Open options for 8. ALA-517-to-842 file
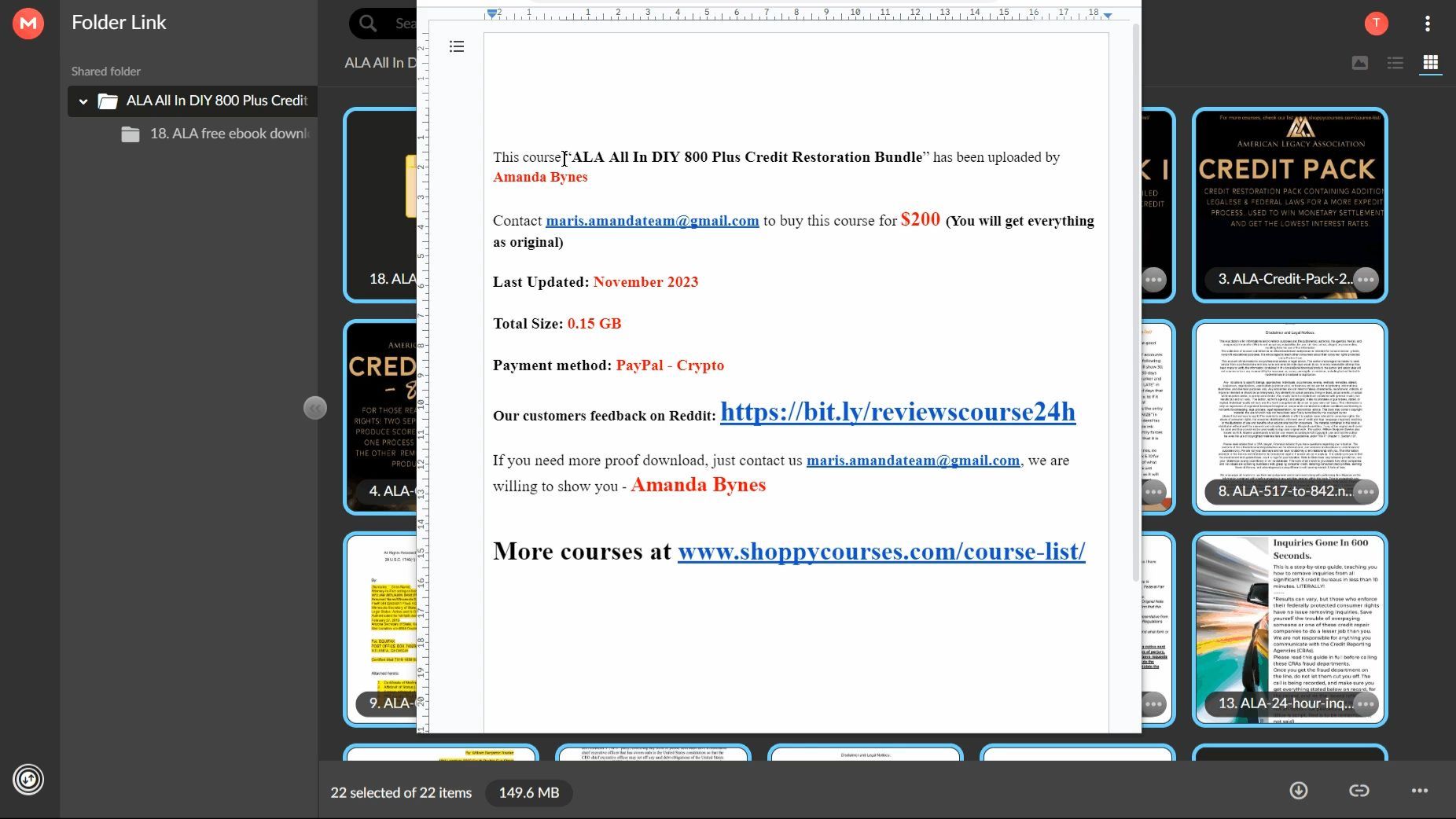Viewport: 1456px width, 819px height. (1366, 491)
